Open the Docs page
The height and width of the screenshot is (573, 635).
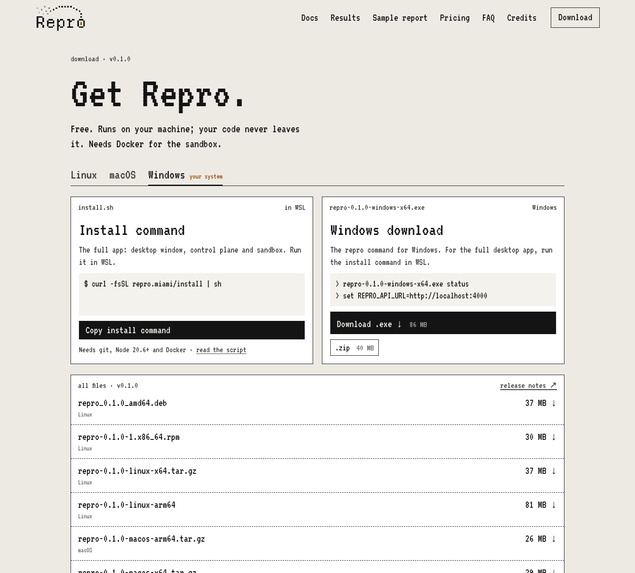(309, 18)
